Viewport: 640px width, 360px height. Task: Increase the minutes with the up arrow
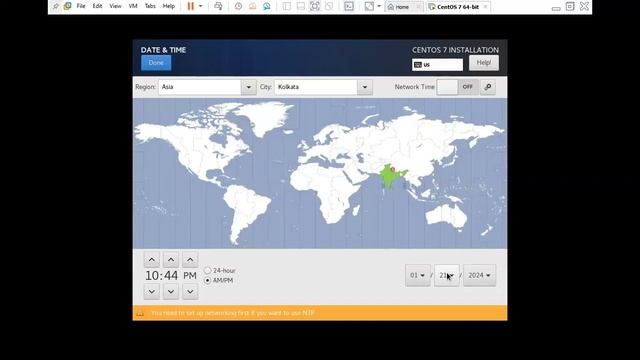(x=171, y=260)
